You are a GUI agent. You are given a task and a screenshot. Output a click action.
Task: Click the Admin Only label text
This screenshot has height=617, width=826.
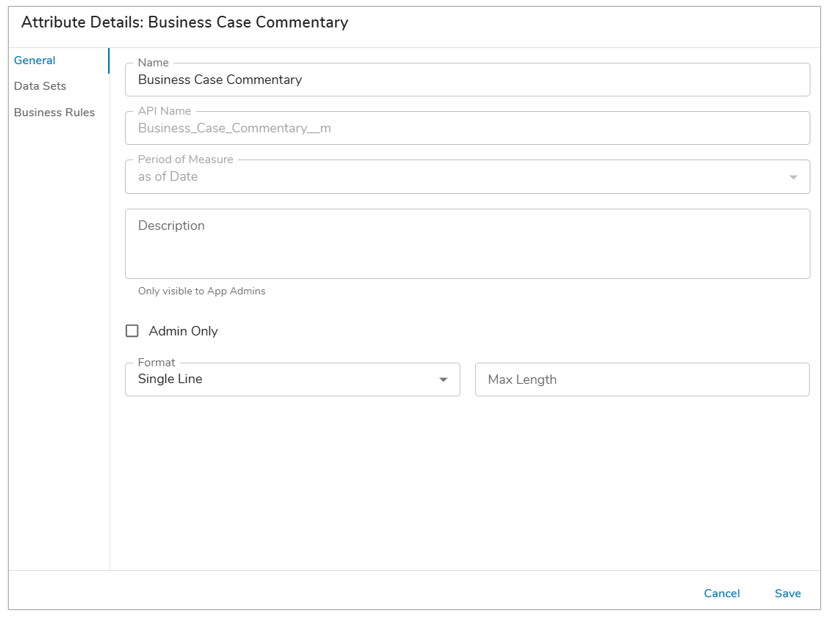pos(183,331)
